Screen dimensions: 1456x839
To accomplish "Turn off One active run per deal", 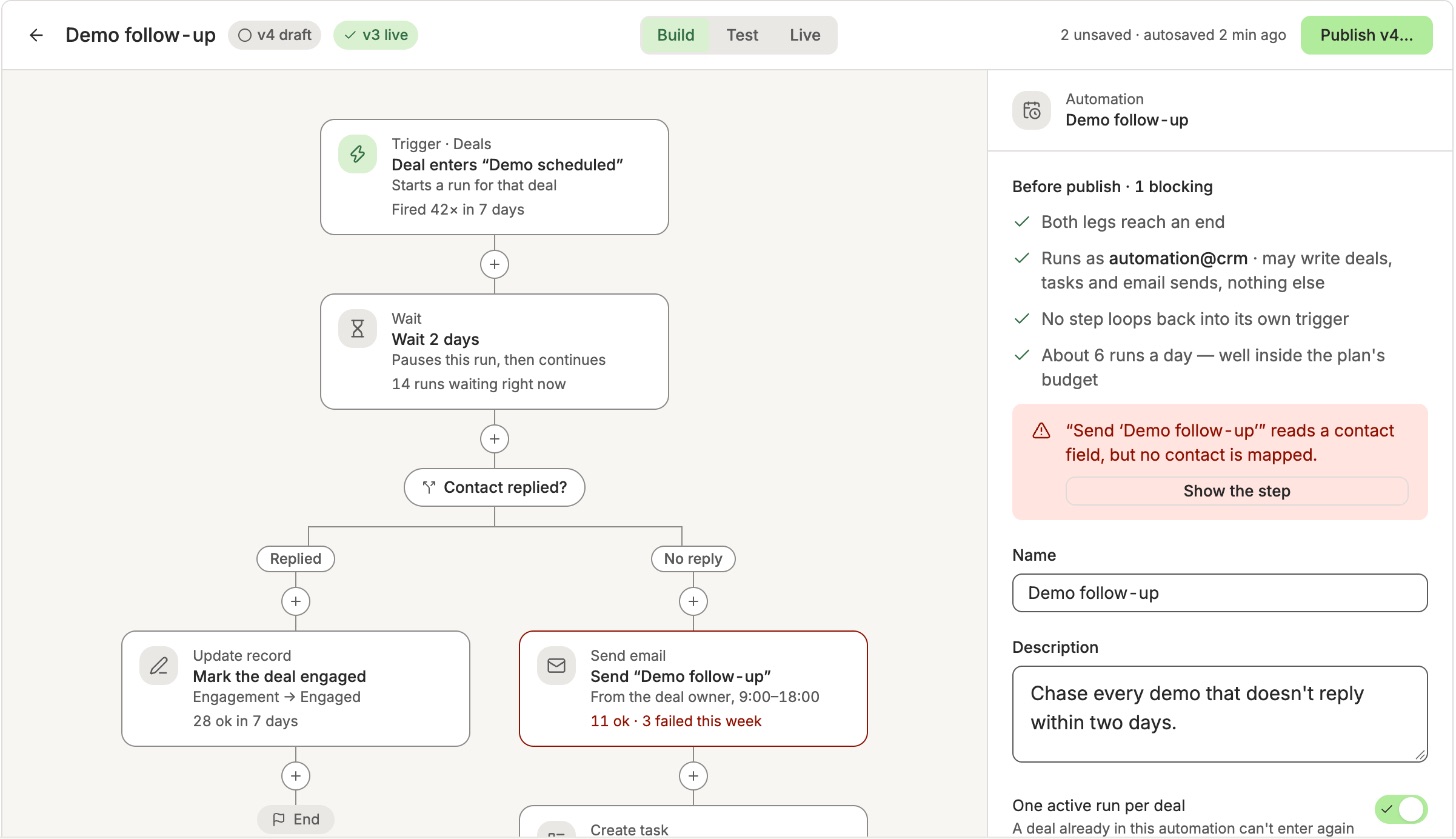I will [1401, 808].
